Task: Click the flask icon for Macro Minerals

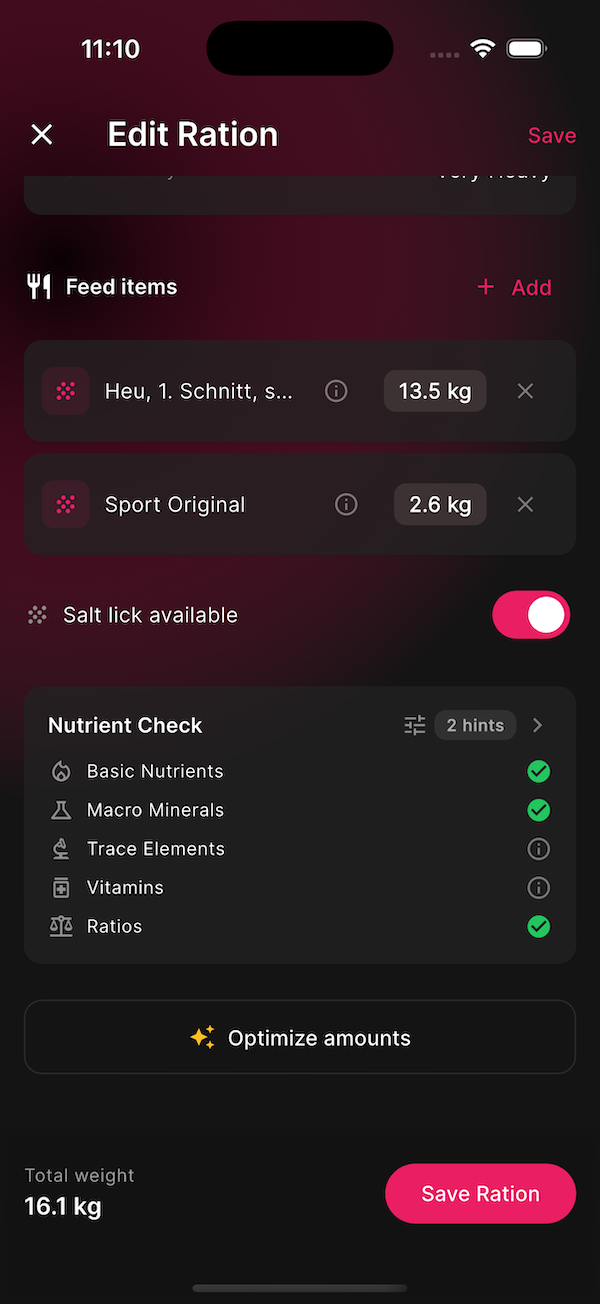Action: 60,810
